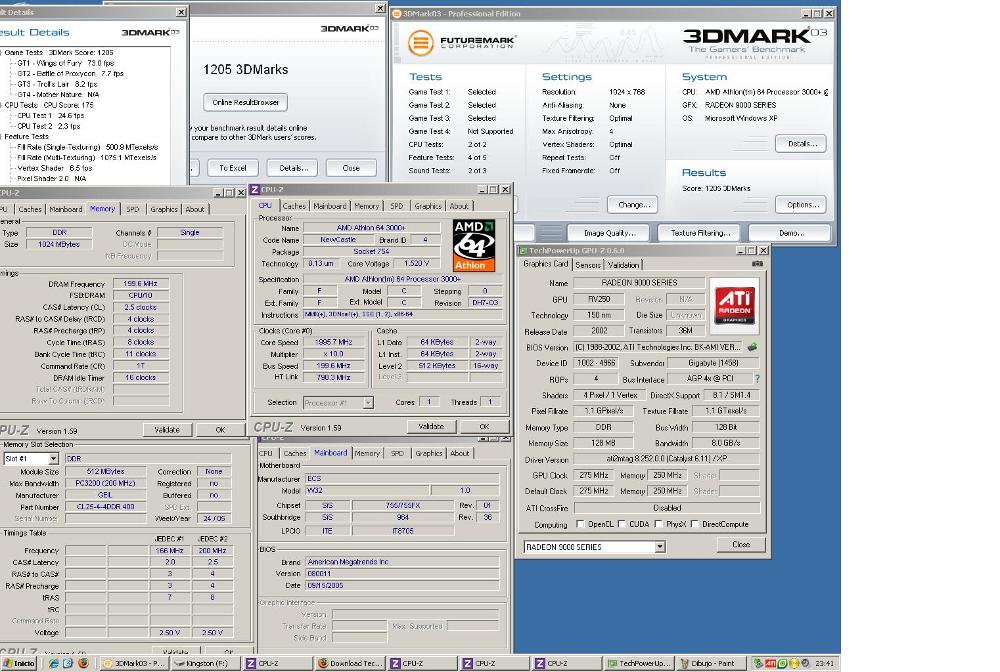Enable the DirectCompute checkbox in GPU-Z
1000x672 pixels.
695,524
